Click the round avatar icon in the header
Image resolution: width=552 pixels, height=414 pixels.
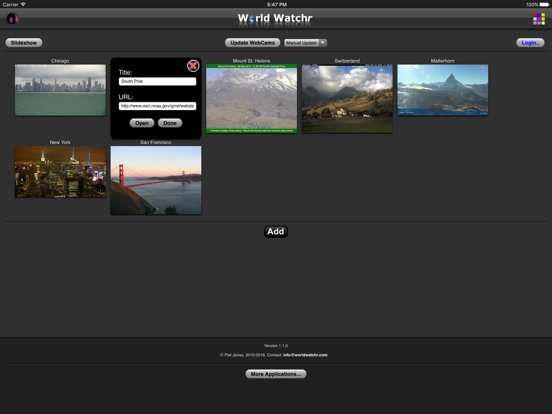click(x=12, y=18)
